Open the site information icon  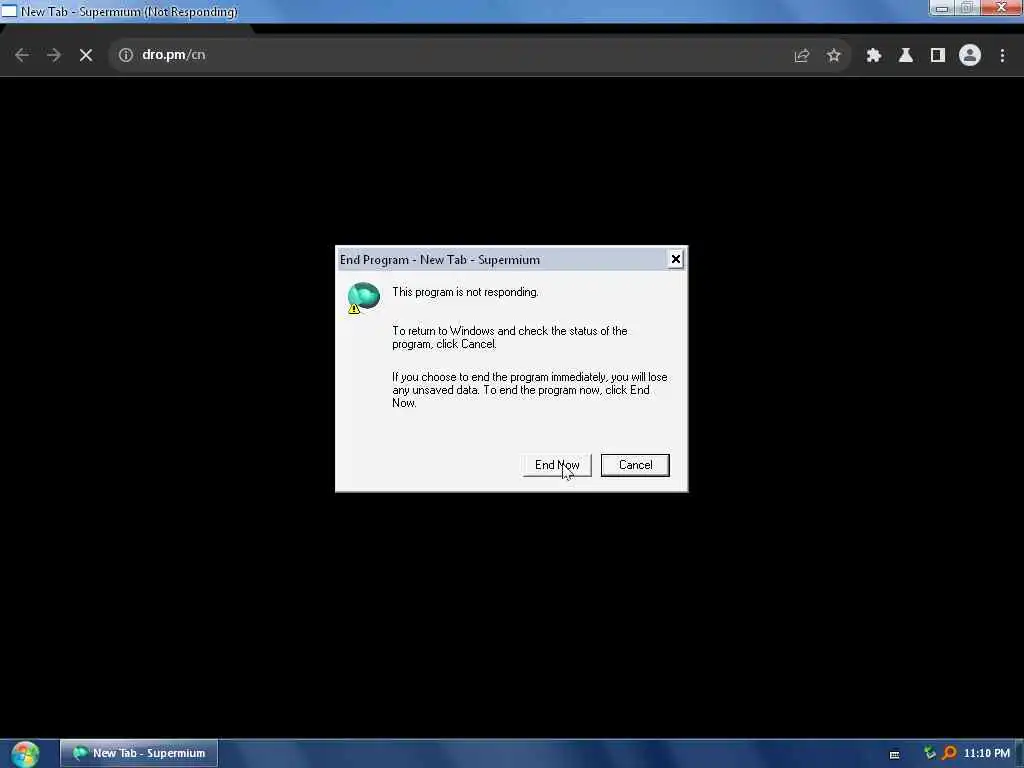pos(125,56)
